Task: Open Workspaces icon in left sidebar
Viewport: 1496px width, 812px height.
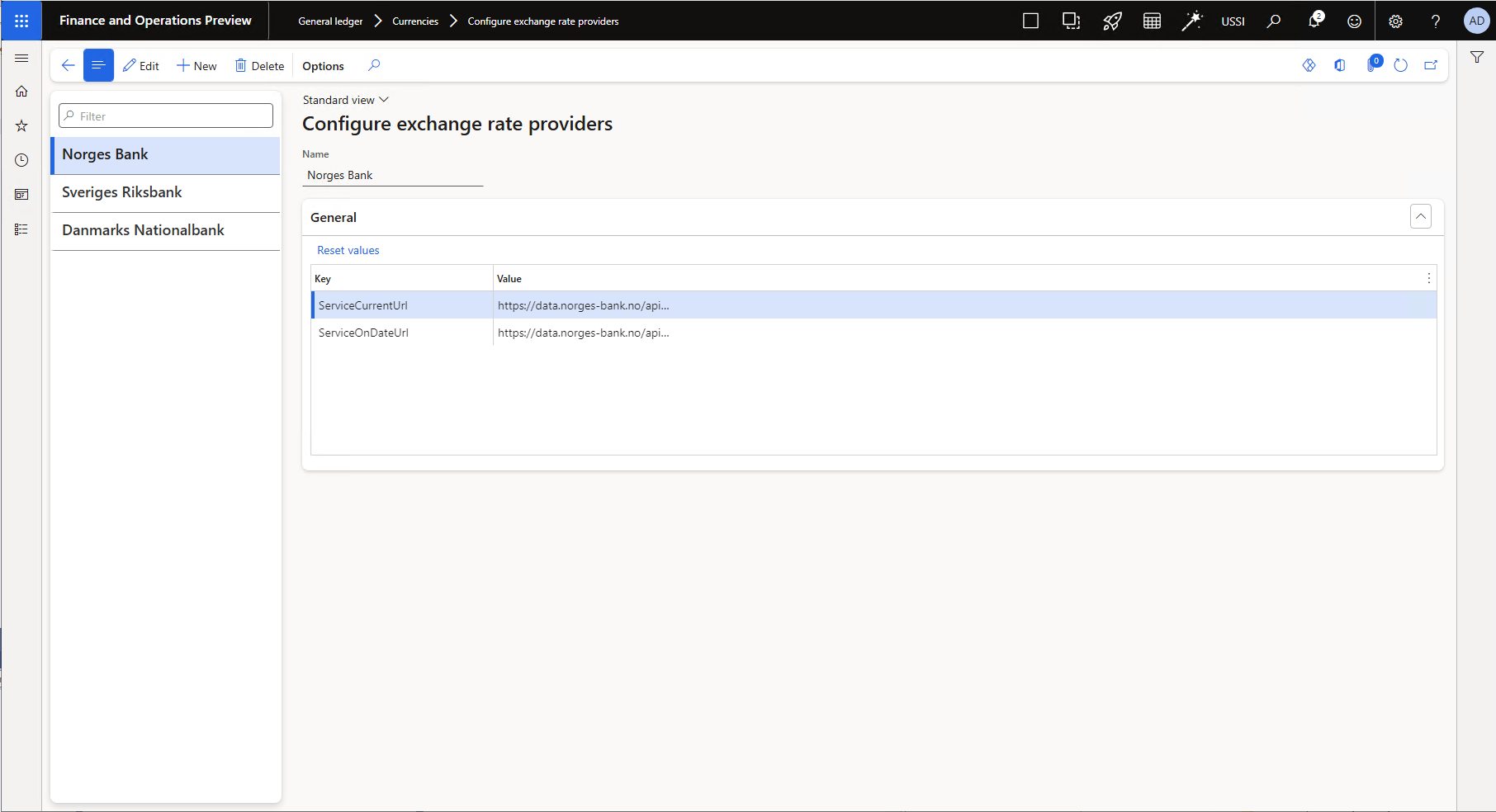Action: pos(21,195)
